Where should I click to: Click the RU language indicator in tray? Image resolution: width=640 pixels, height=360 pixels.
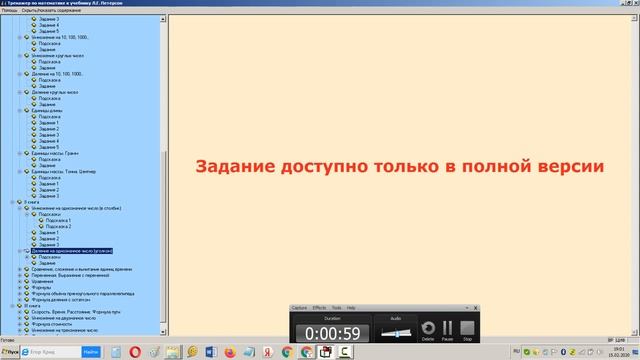click(x=516, y=352)
